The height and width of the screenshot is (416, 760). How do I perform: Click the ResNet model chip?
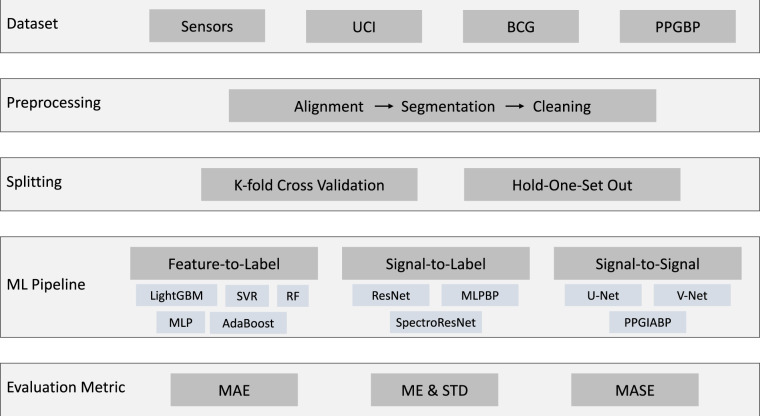pos(390,296)
